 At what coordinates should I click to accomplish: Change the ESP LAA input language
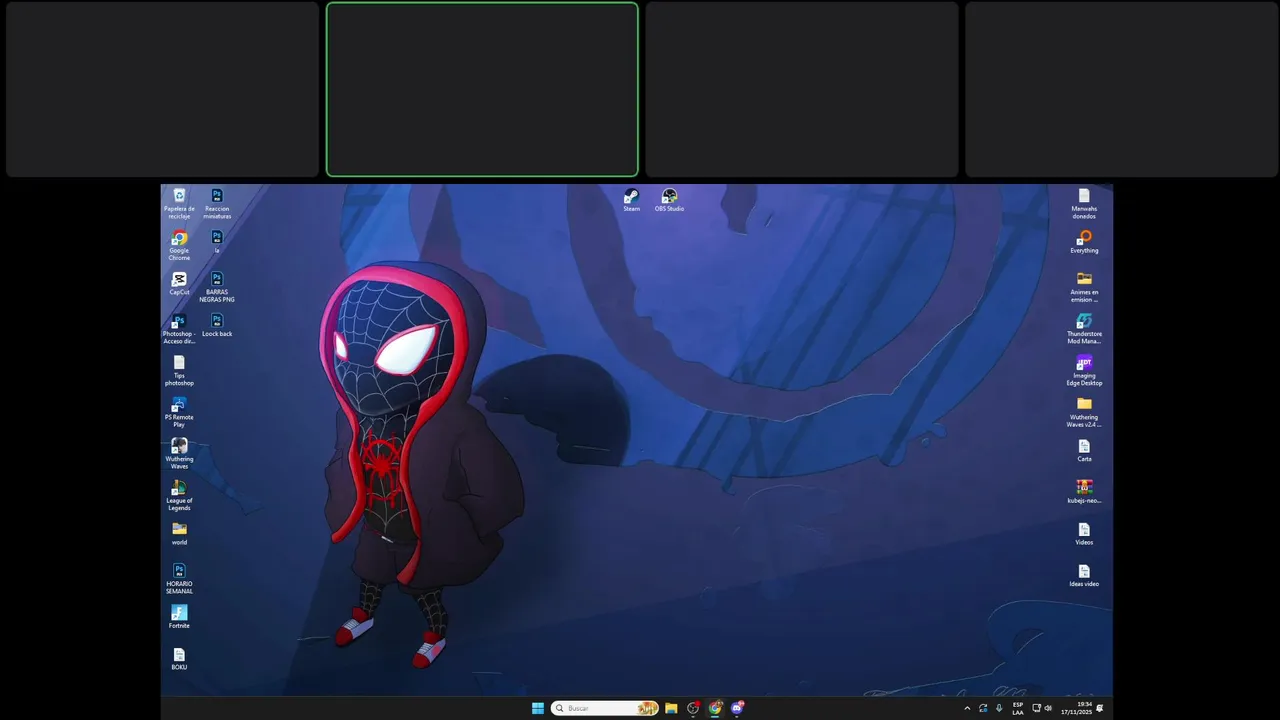(x=1018, y=708)
